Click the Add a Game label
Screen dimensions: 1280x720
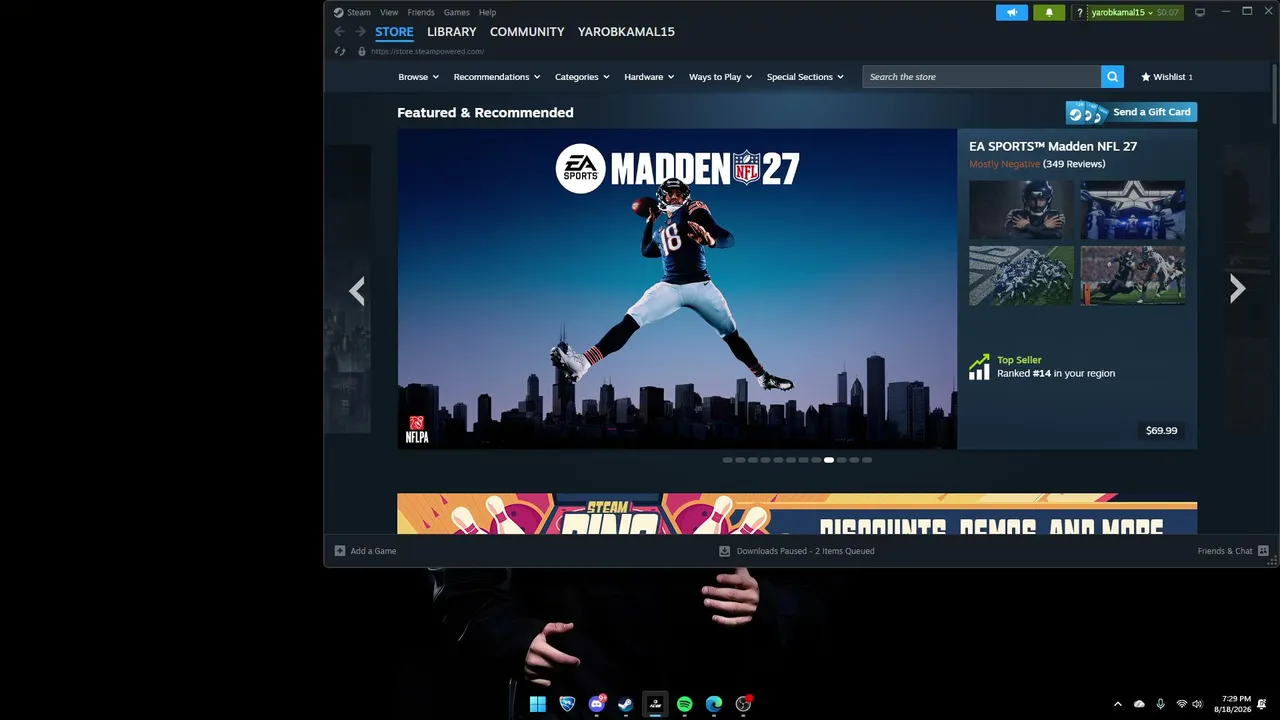click(x=373, y=551)
